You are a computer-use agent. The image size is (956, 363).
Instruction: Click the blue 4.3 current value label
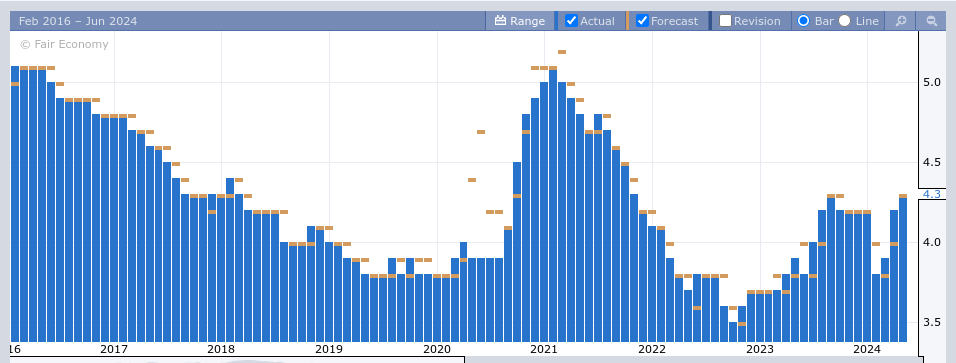pyautogui.click(x=932, y=194)
